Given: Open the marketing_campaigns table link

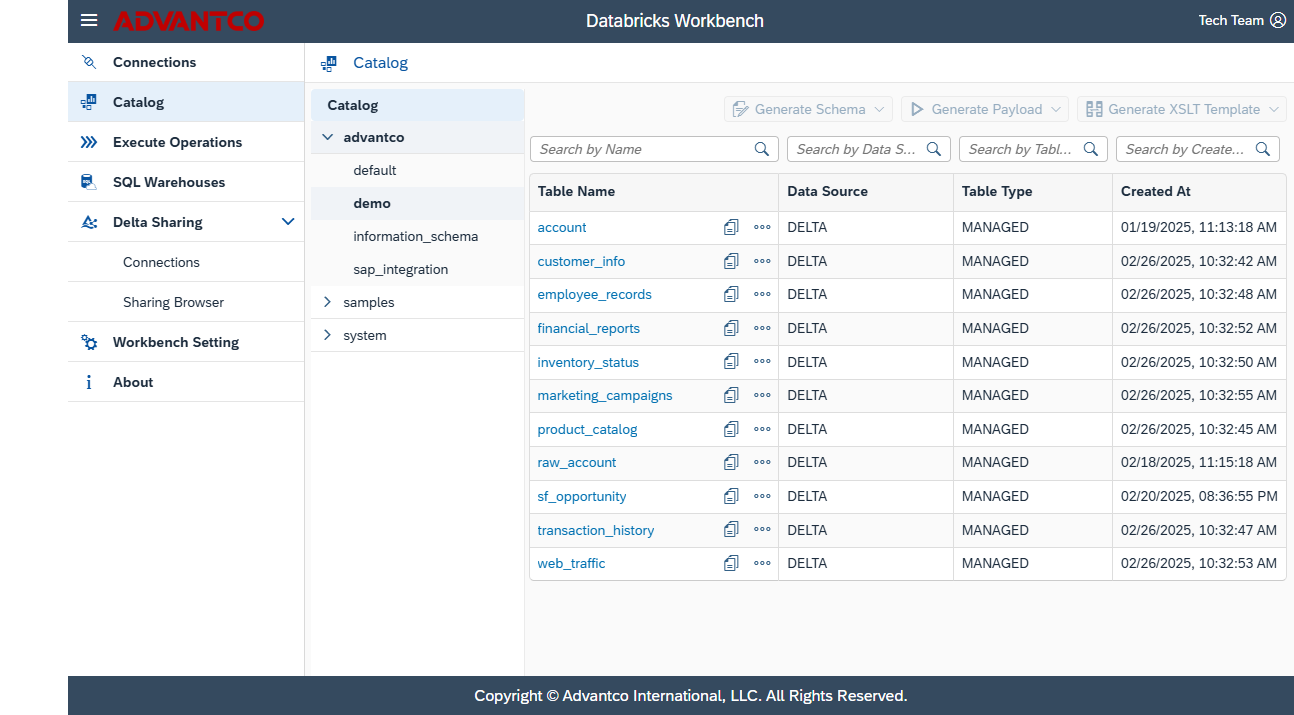Looking at the screenshot, I should pos(605,395).
